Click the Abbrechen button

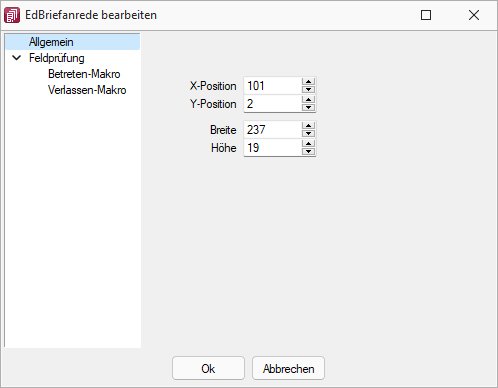click(x=288, y=368)
